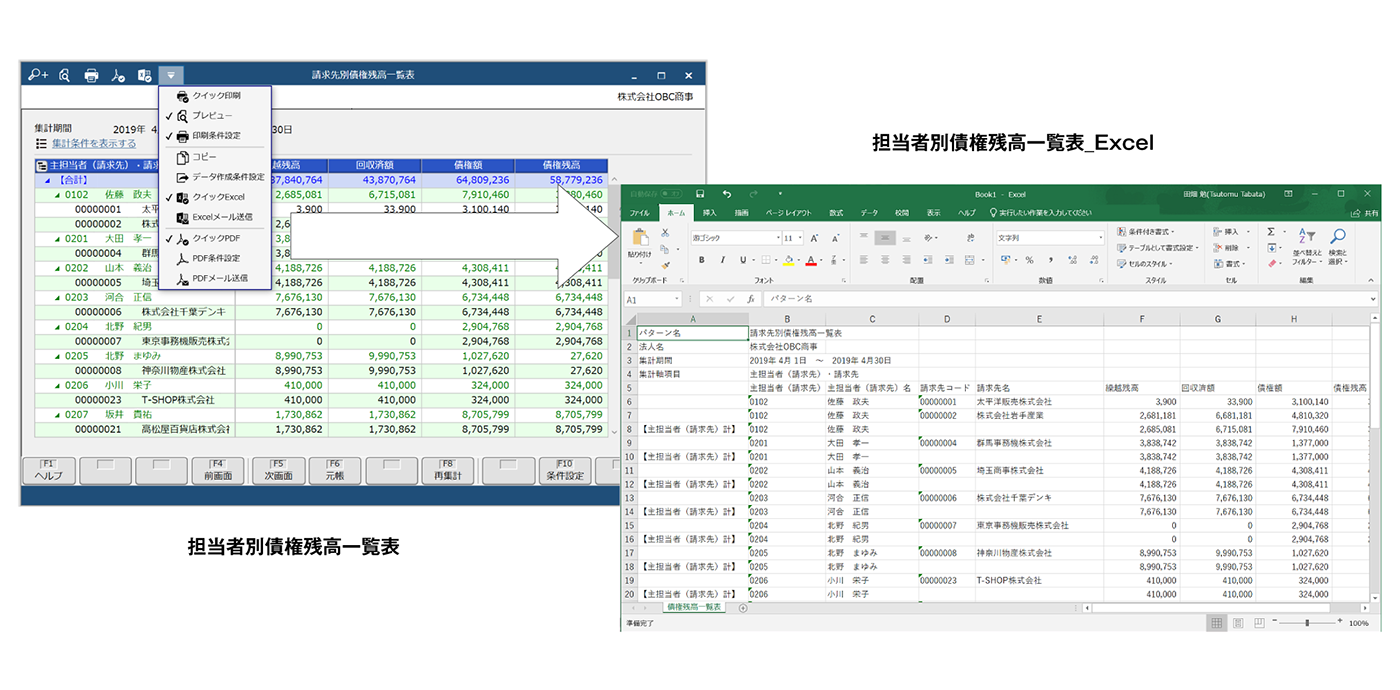Viewport: 1400px width, 690px height.
Task: Toggle the Excel AutoSave switch
Action: click(x=673, y=194)
